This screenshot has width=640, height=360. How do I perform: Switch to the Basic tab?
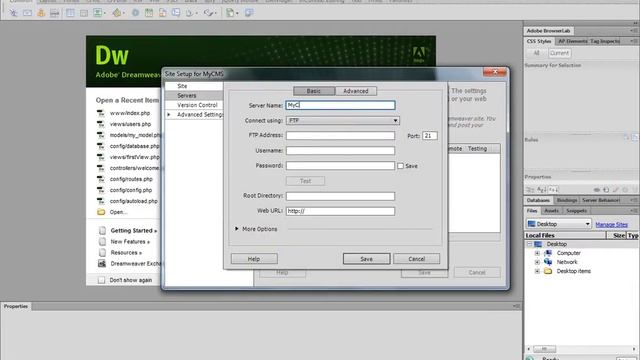(x=314, y=91)
